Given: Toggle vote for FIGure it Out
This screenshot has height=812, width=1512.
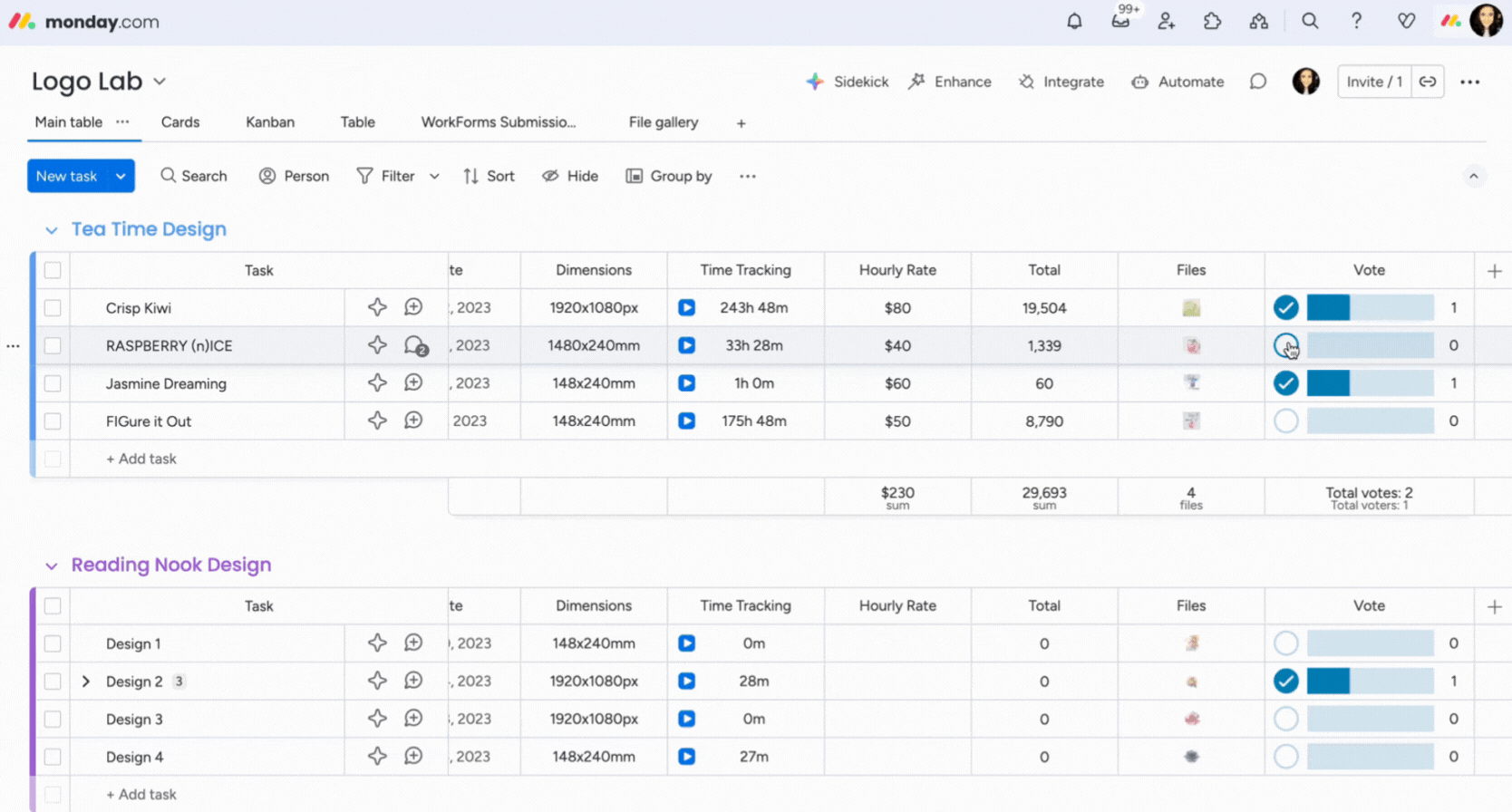Looking at the screenshot, I should [x=1285, y=421].
